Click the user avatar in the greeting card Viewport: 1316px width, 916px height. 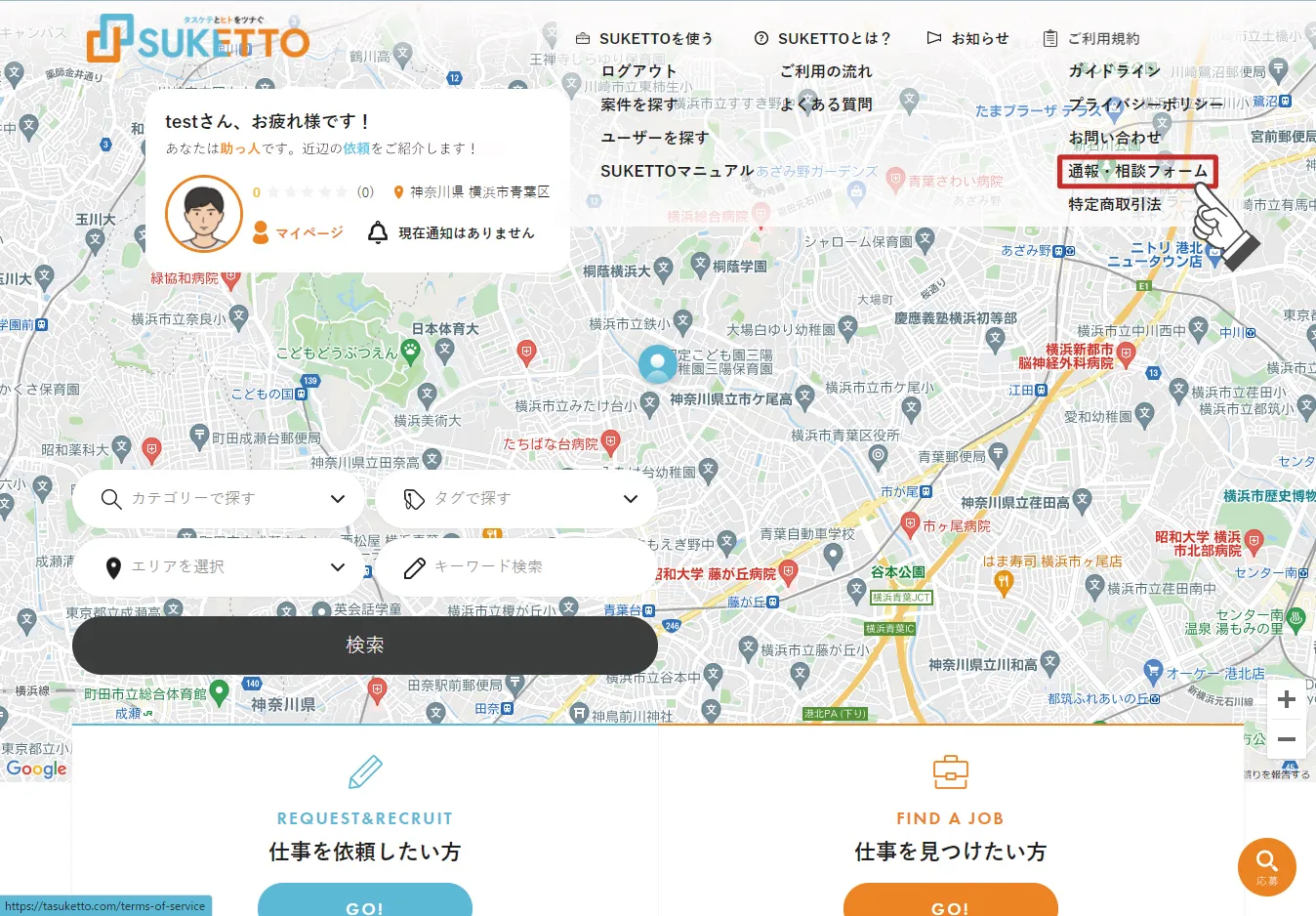point(204,214)
